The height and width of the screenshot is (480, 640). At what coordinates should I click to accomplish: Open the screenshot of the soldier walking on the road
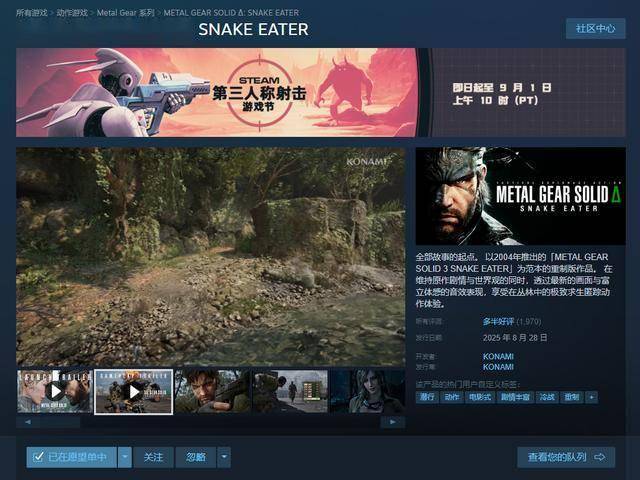tap(290, 392)
